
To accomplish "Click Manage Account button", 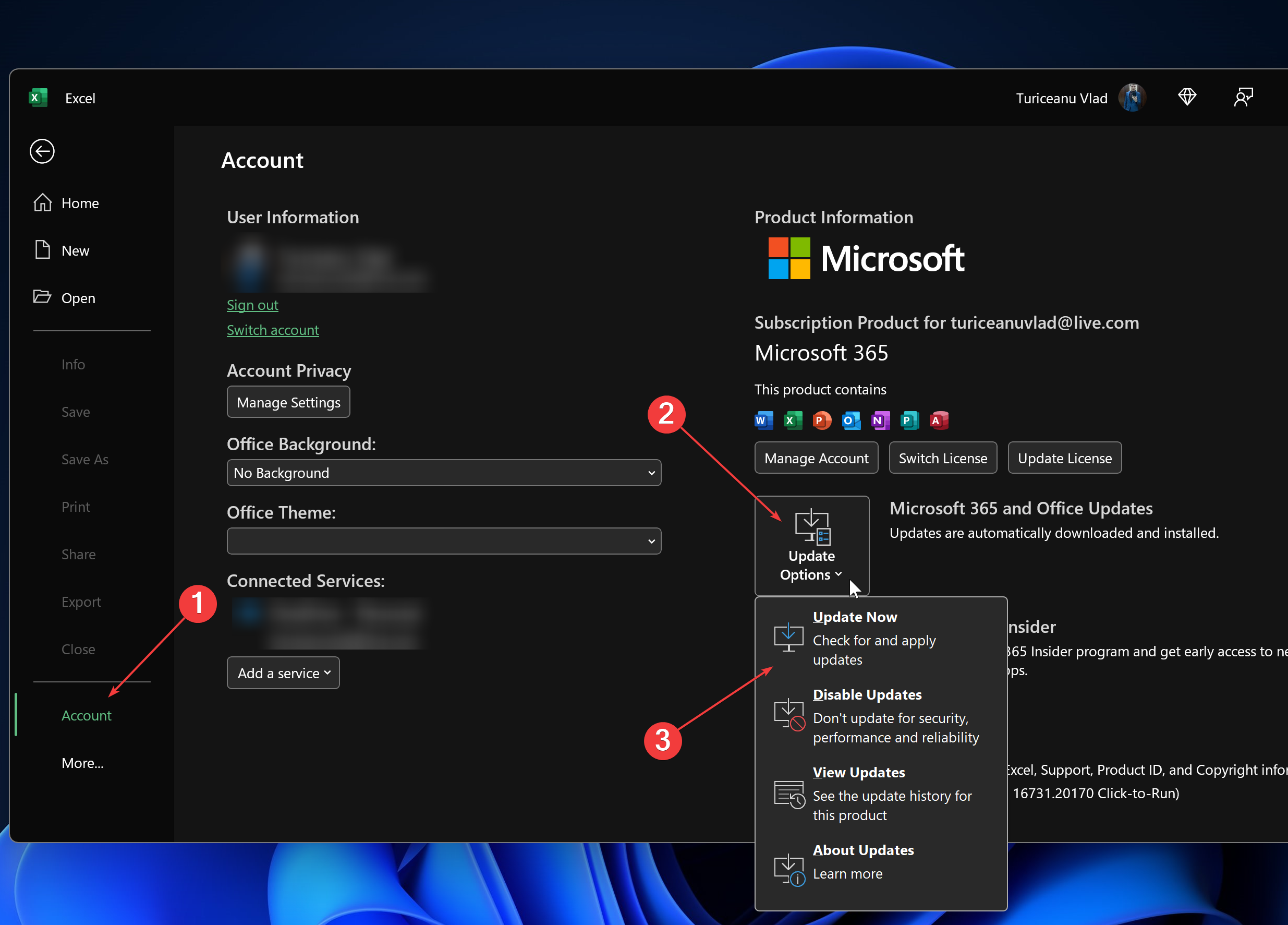I will pos(816,458).
